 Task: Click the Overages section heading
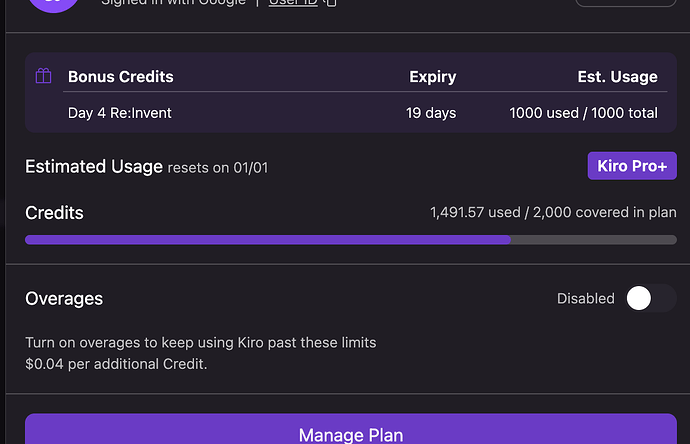click(x=64, y=299)
